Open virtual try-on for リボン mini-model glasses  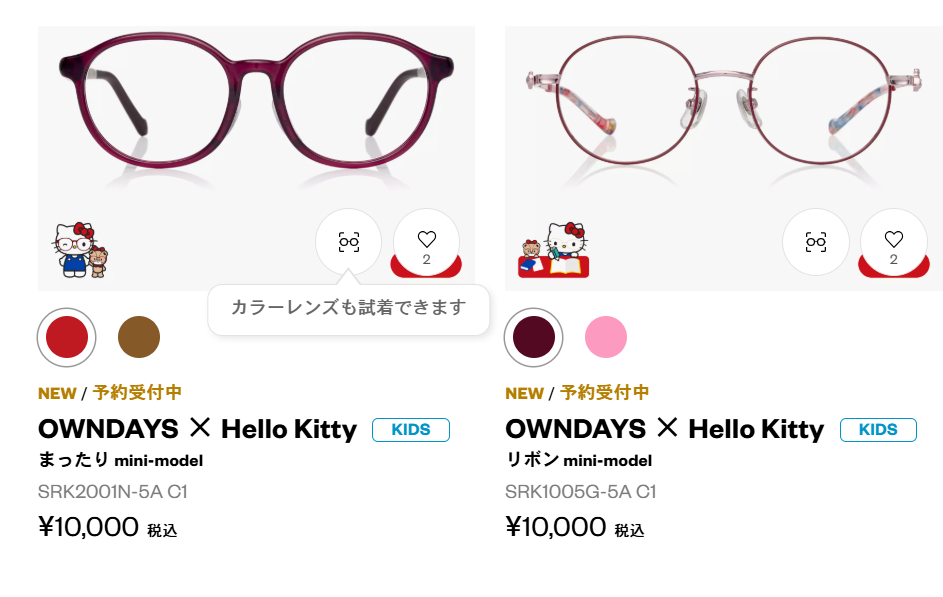coord(816,242)
